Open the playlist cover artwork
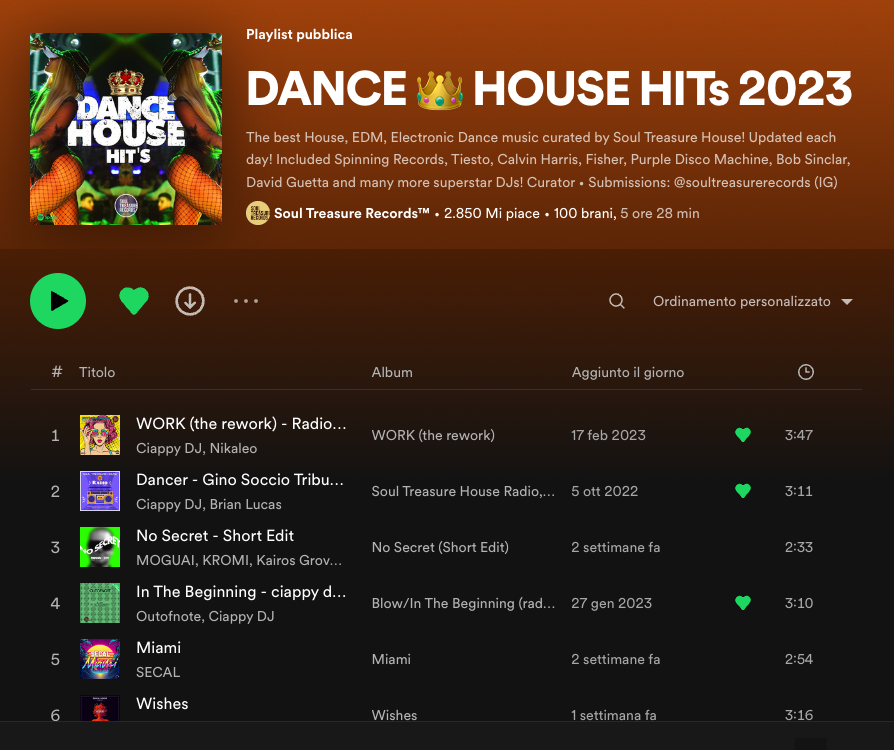The image size is (894, 750). click(x=126, y=129)
